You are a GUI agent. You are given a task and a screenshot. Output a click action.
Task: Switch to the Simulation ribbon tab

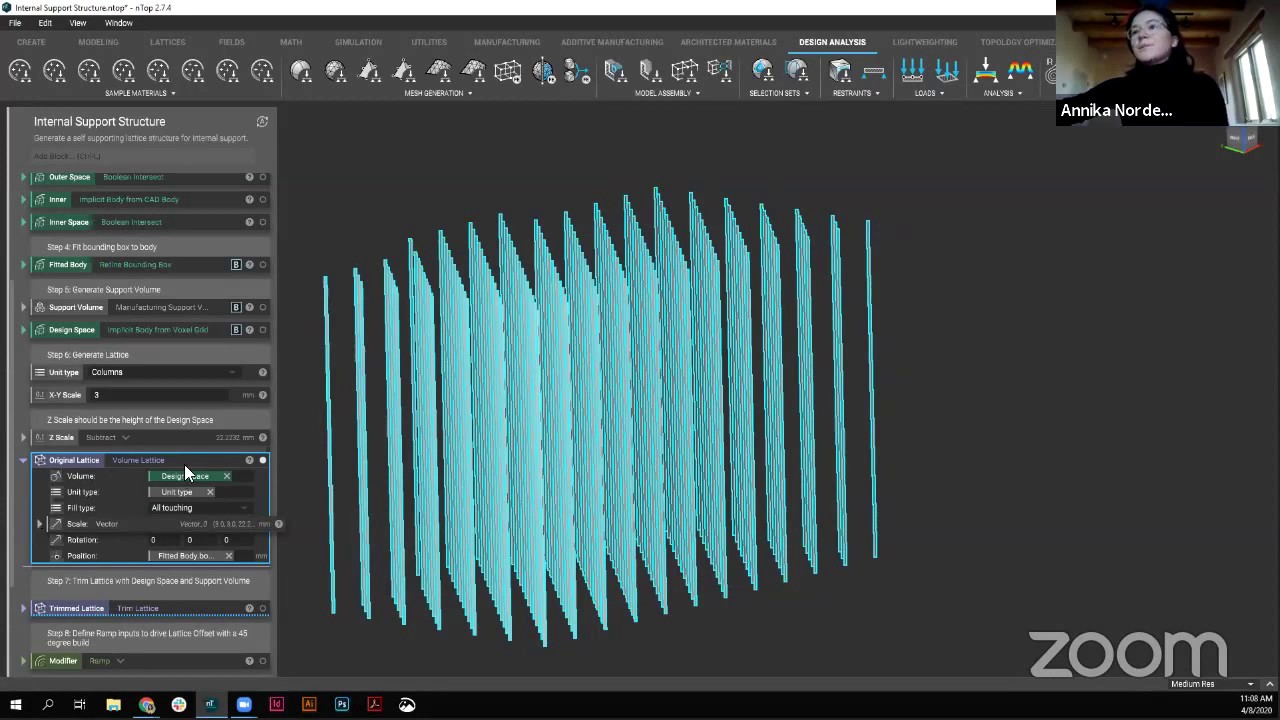(x=358, y=42)
